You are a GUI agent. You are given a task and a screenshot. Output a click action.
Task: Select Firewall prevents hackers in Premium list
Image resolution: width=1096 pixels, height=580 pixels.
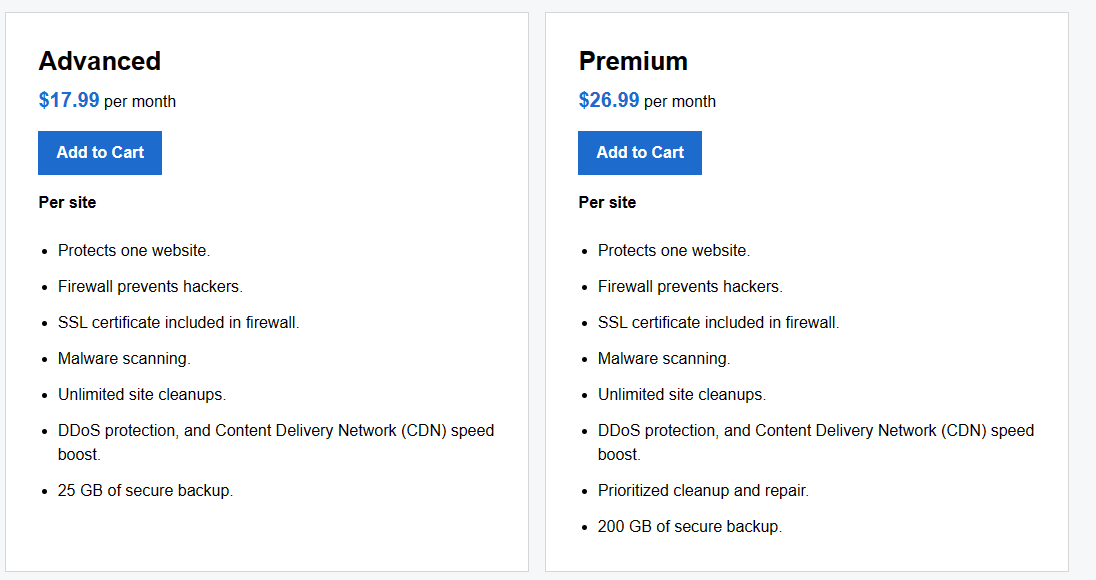pyautogui.click(x=689, y=286)
